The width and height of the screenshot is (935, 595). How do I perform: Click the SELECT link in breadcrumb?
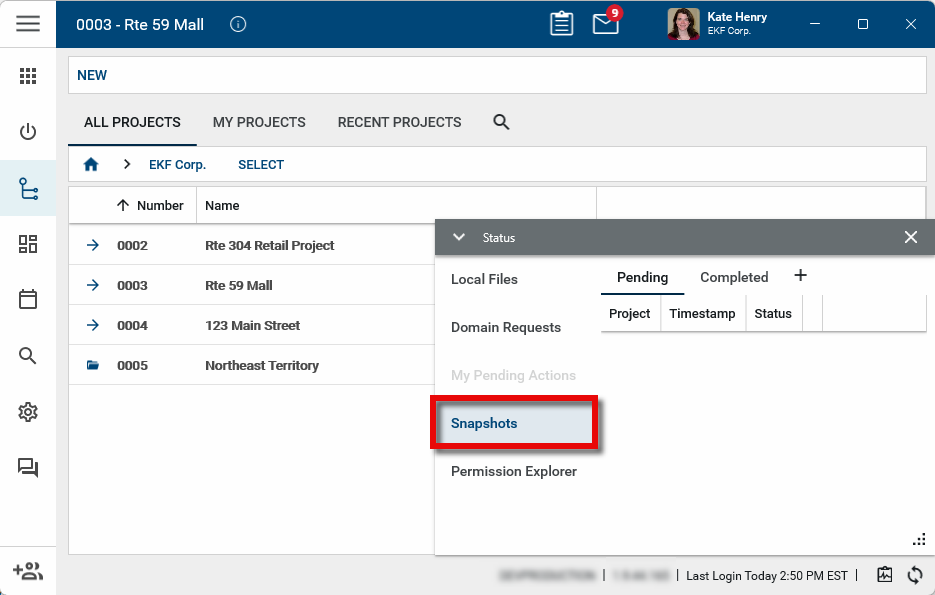tap(261, 164)
